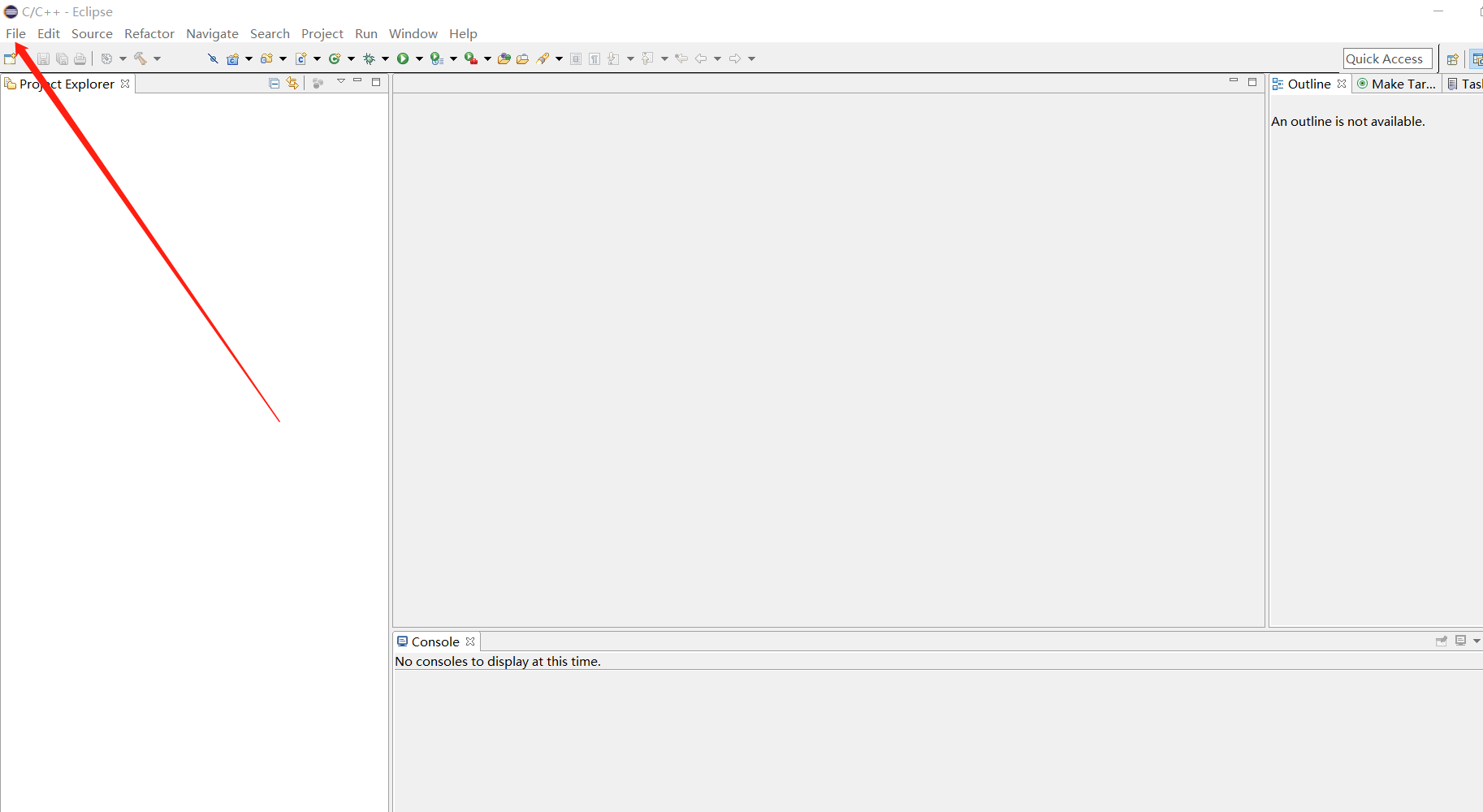1483x812 pixels.
Task: Click the New C/C++ Project icon
Action: click(x=233, y=58)
